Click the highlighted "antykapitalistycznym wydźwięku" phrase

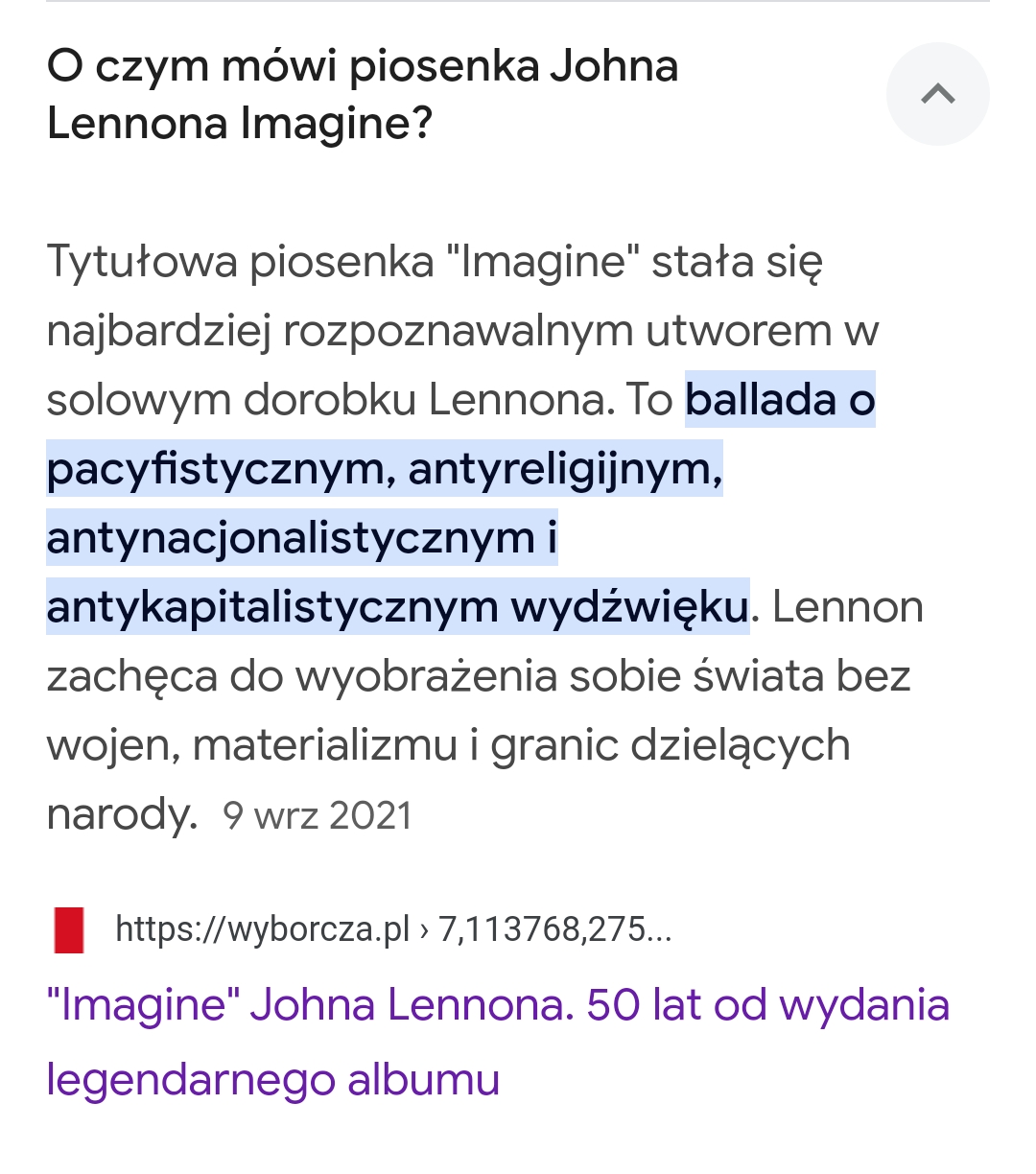tap(397, 607)
